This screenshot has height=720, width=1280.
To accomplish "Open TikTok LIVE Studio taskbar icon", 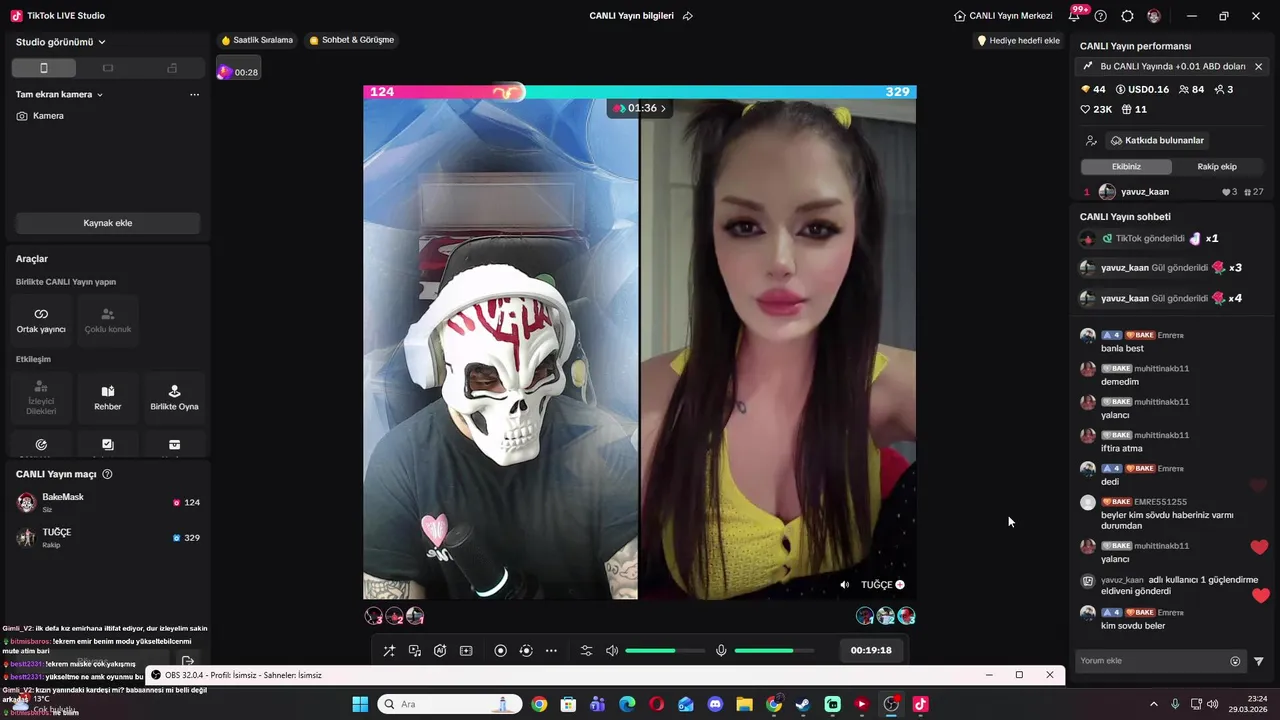I will tap(920, 704).
